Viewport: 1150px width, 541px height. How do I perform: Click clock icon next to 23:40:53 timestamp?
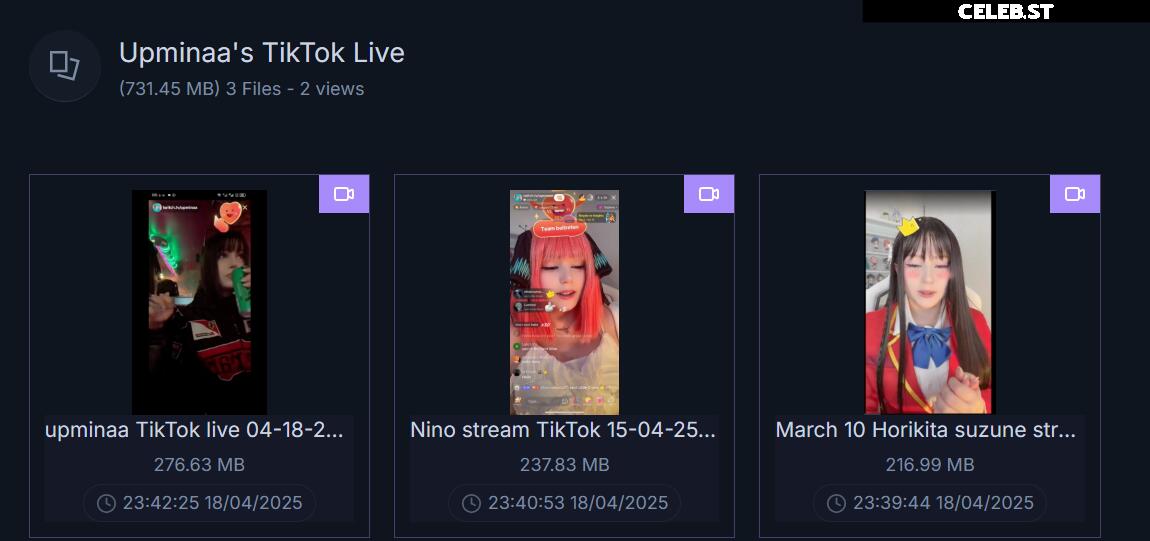[472, 504]
